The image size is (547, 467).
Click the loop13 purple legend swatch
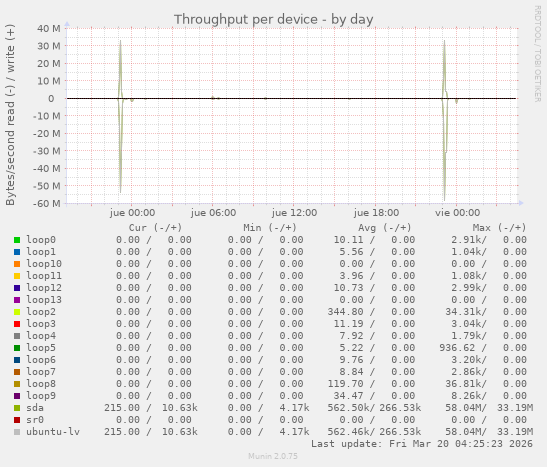coord(17,300)
